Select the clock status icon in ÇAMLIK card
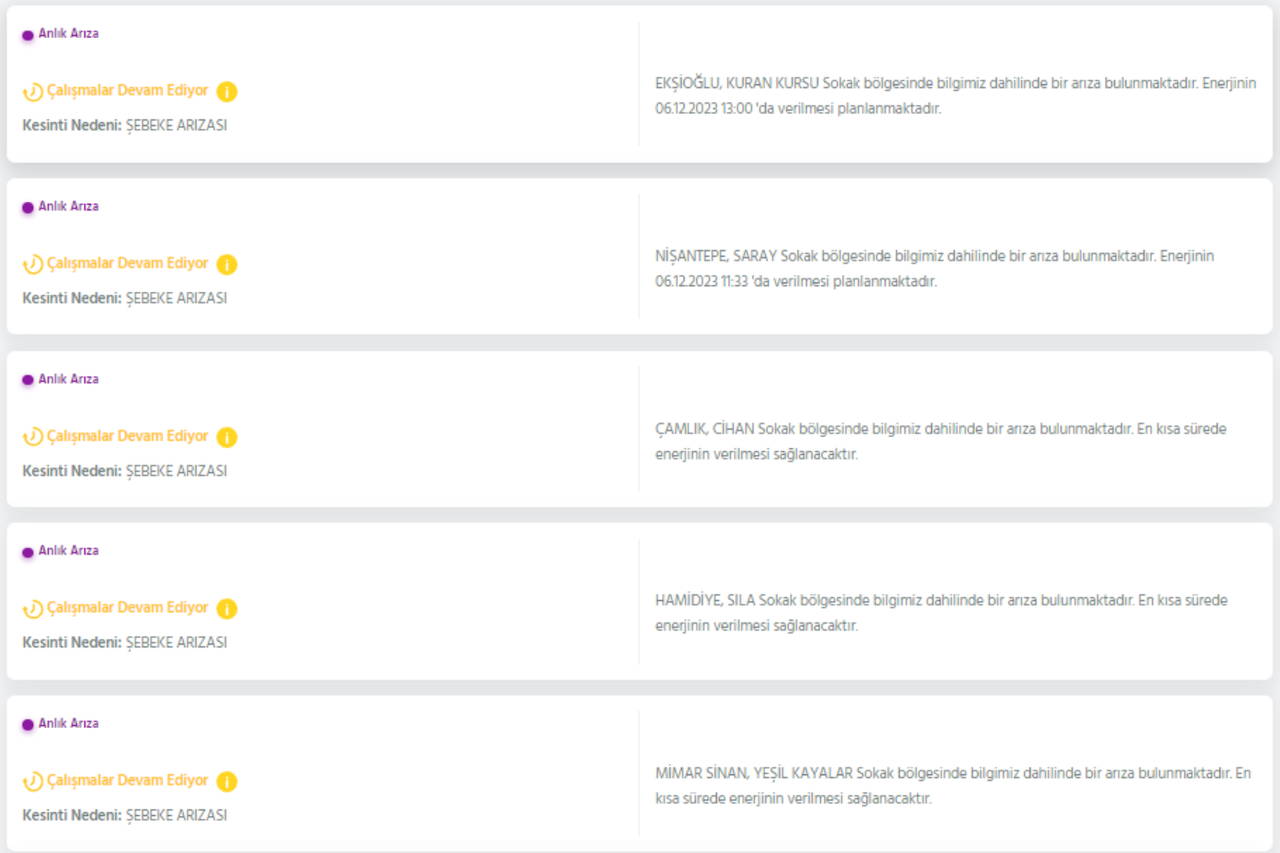Screen dimensions: 1280x853 pyautogui.click(x=33, y=437)
